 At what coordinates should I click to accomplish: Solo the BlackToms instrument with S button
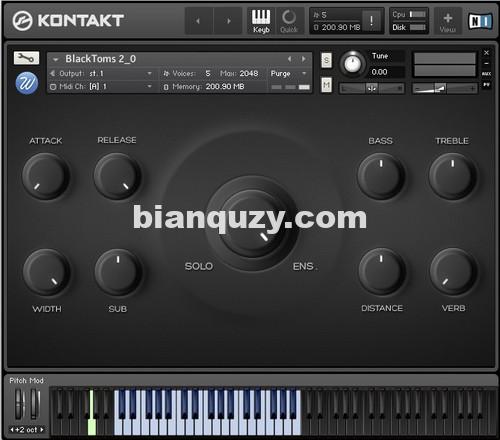pyautogui.click(x=326, y=60)
